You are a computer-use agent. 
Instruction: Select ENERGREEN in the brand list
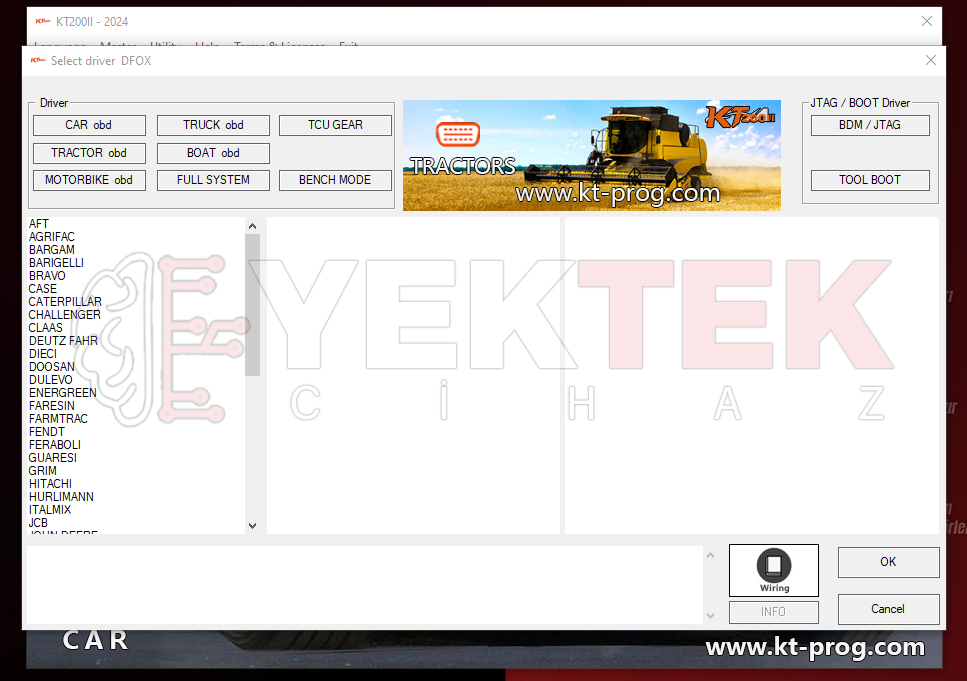(x=63, y=393)
